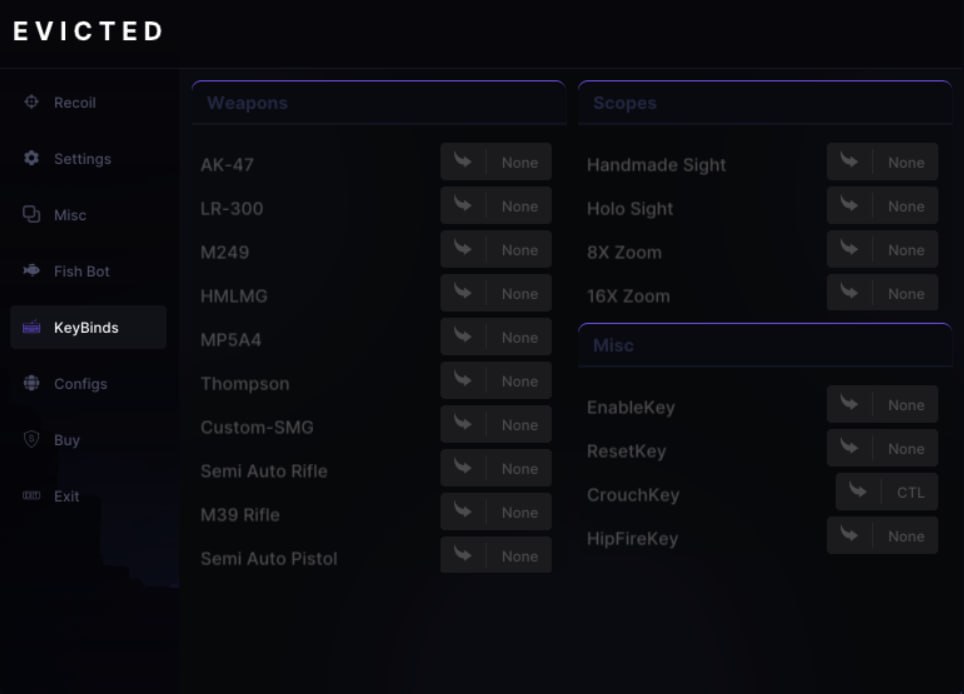Screen dimensions: 964x694
Task: Assign the 16X Zoom keybind
Action: [905, 293]
